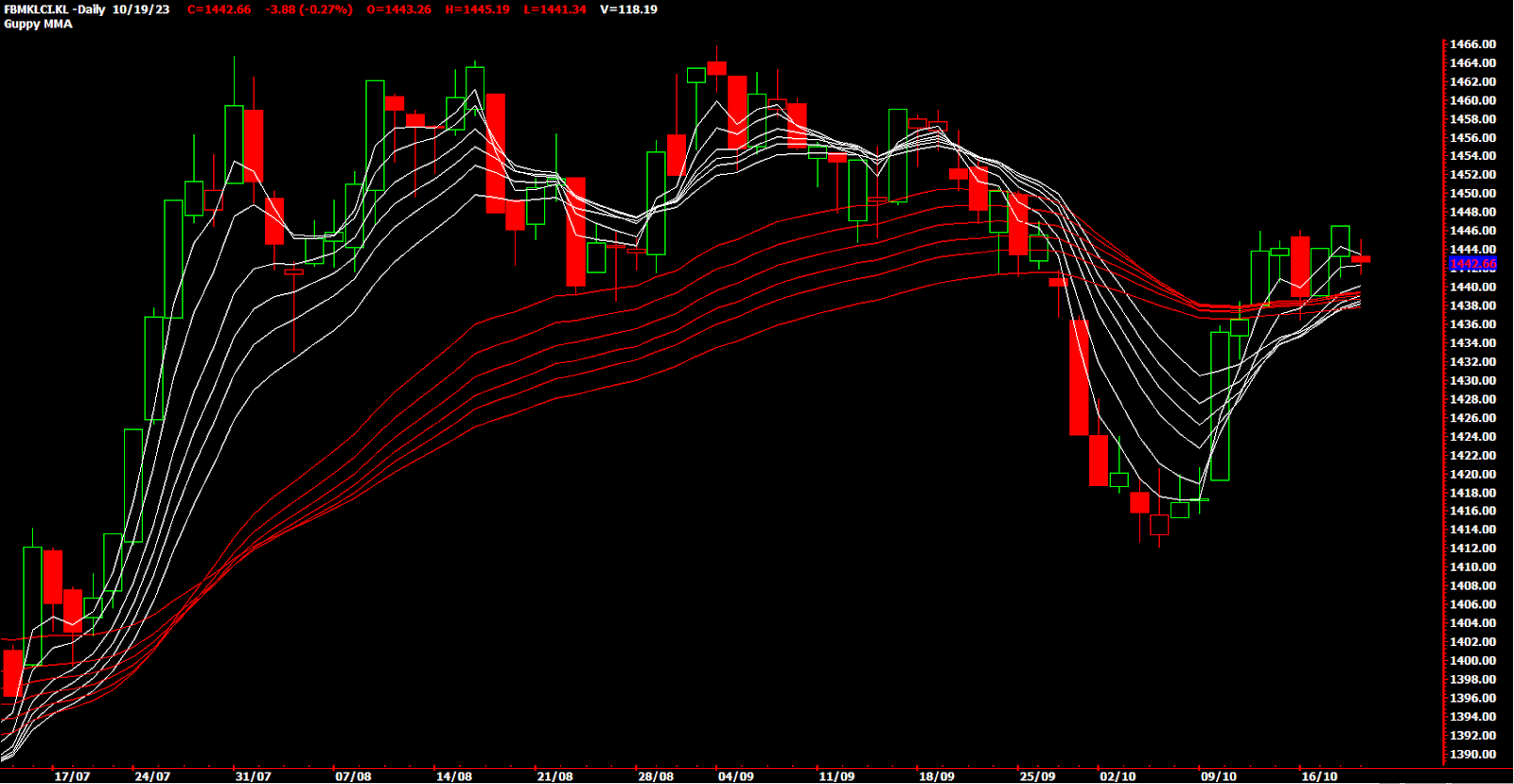The image size is (1514, 784).
Task: Click the 1436.00 price axis label
Action: (1472, 324)
